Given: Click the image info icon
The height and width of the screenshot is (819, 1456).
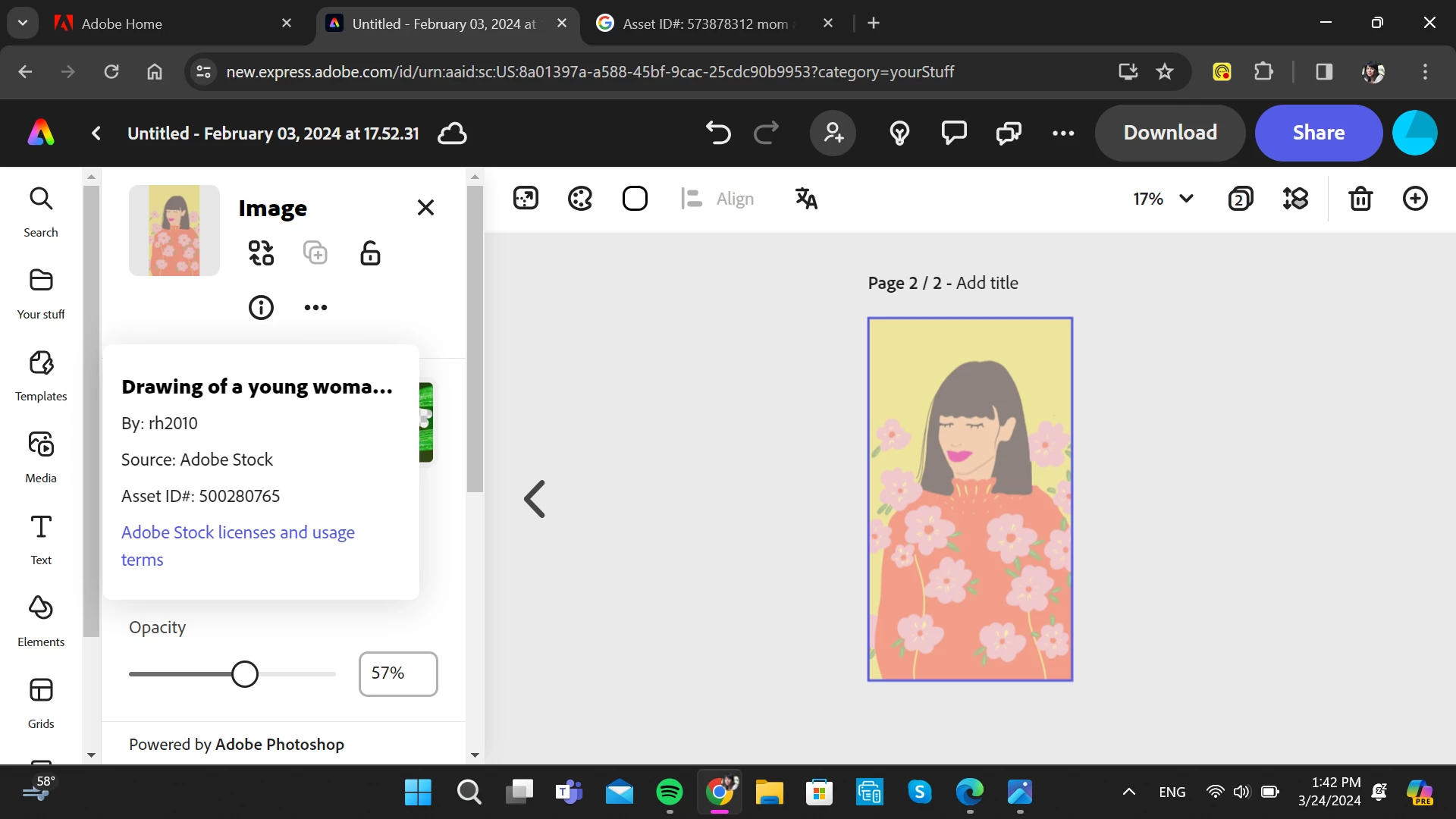Looking at the screenshot, I should (x=261, y=307).
